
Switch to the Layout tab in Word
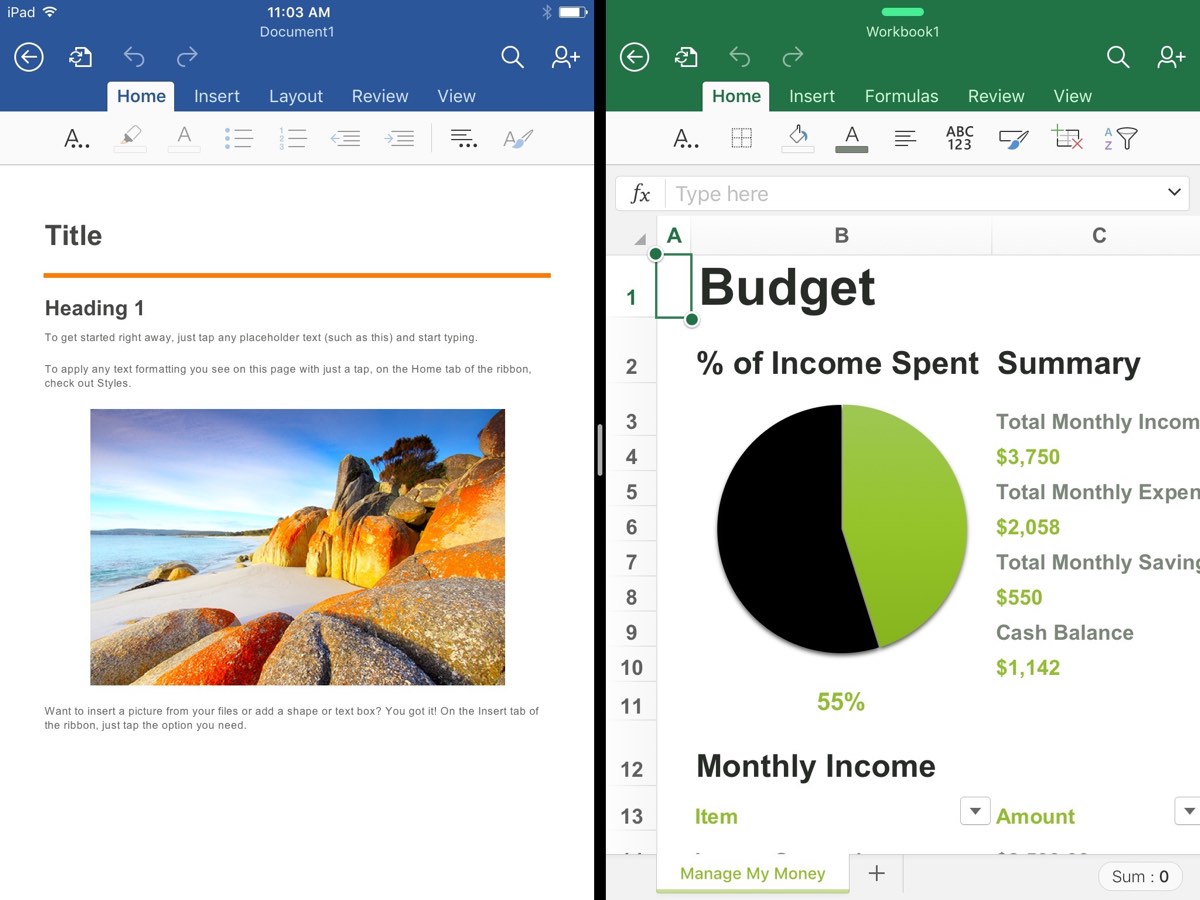[295, 96]
